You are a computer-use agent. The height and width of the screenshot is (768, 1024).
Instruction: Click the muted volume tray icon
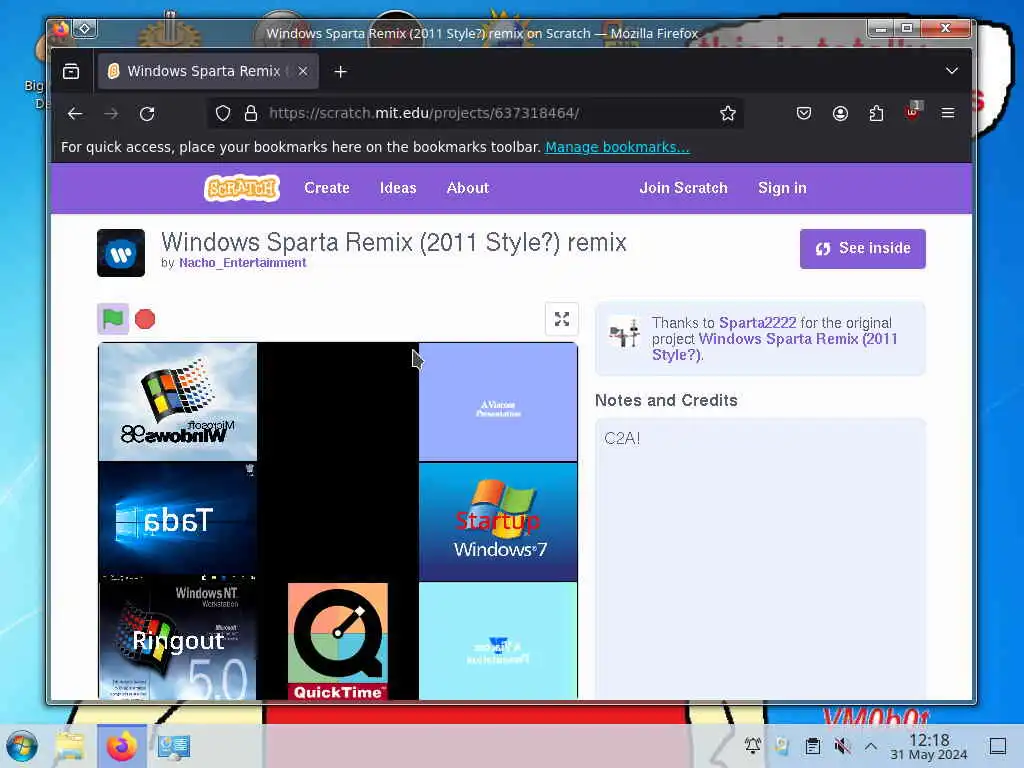click(842, 745)
